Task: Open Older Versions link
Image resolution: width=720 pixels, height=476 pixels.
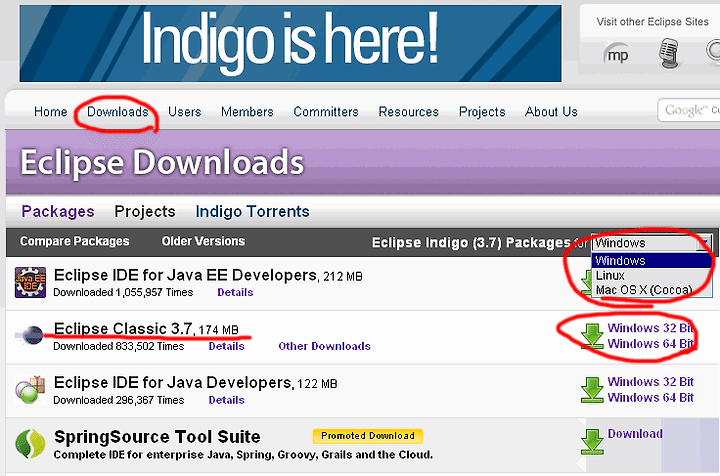Action: click(x=203, y=241)
